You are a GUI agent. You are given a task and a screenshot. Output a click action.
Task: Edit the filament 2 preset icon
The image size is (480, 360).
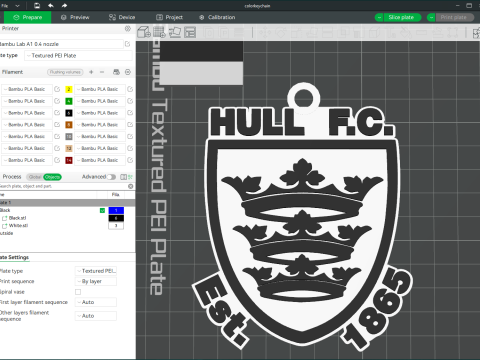coord(130,89)
